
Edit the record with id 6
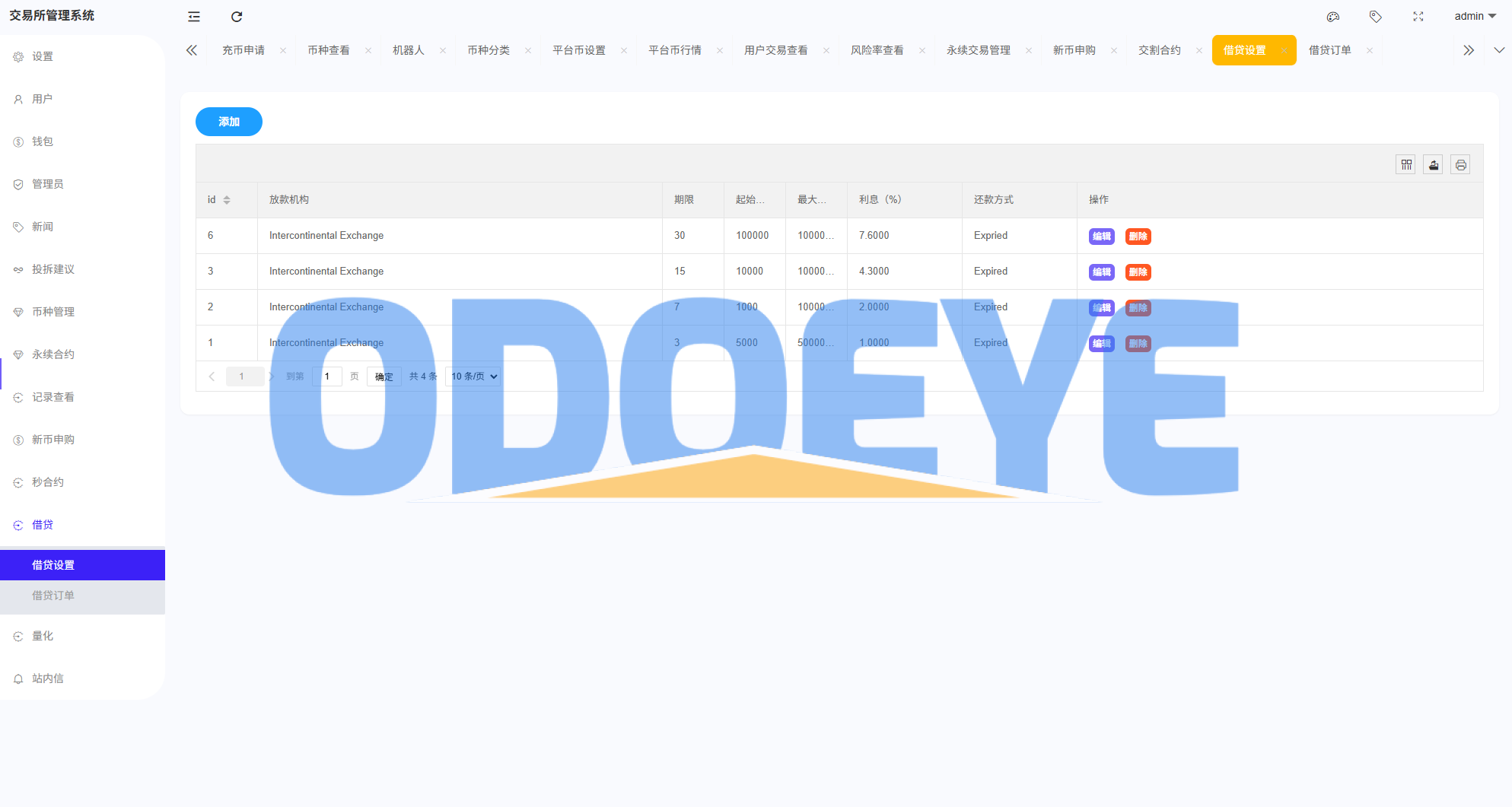click(x=1101, y=236)
